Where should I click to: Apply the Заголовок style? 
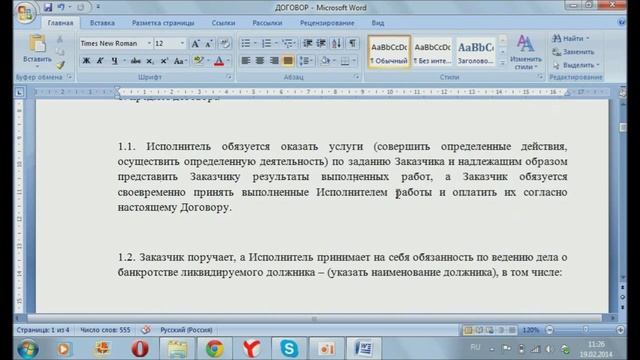pos(476,52)
